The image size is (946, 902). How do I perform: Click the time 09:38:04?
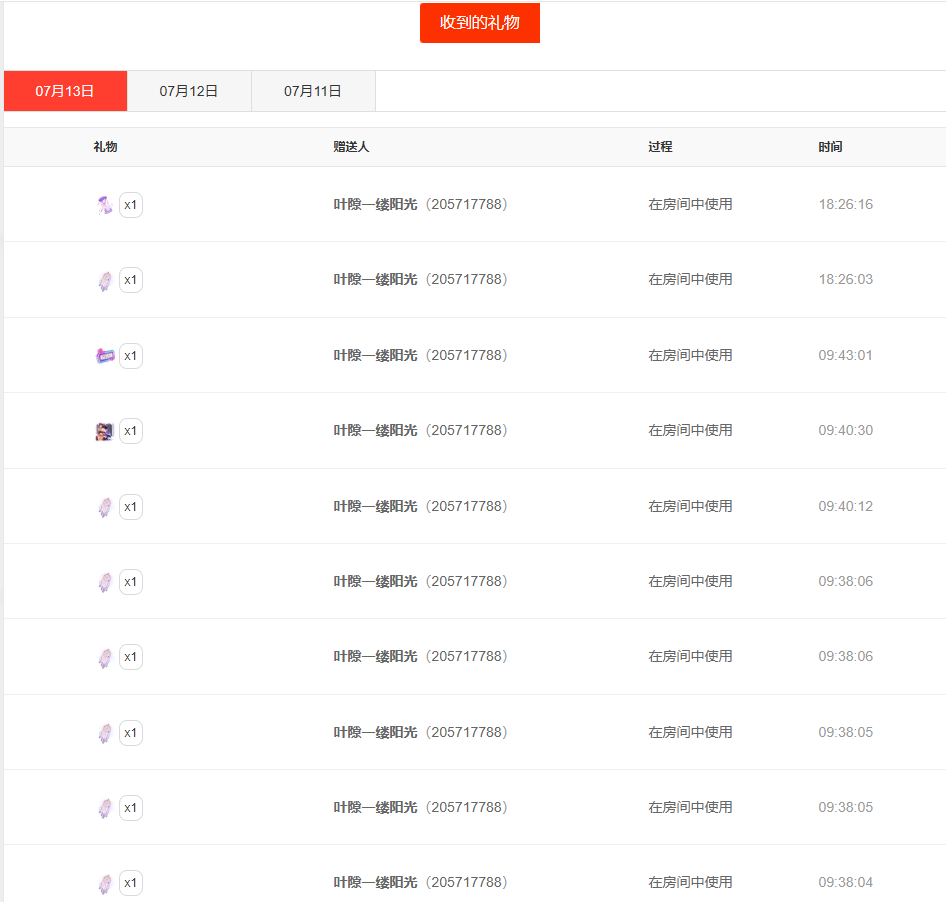(845, 882)
